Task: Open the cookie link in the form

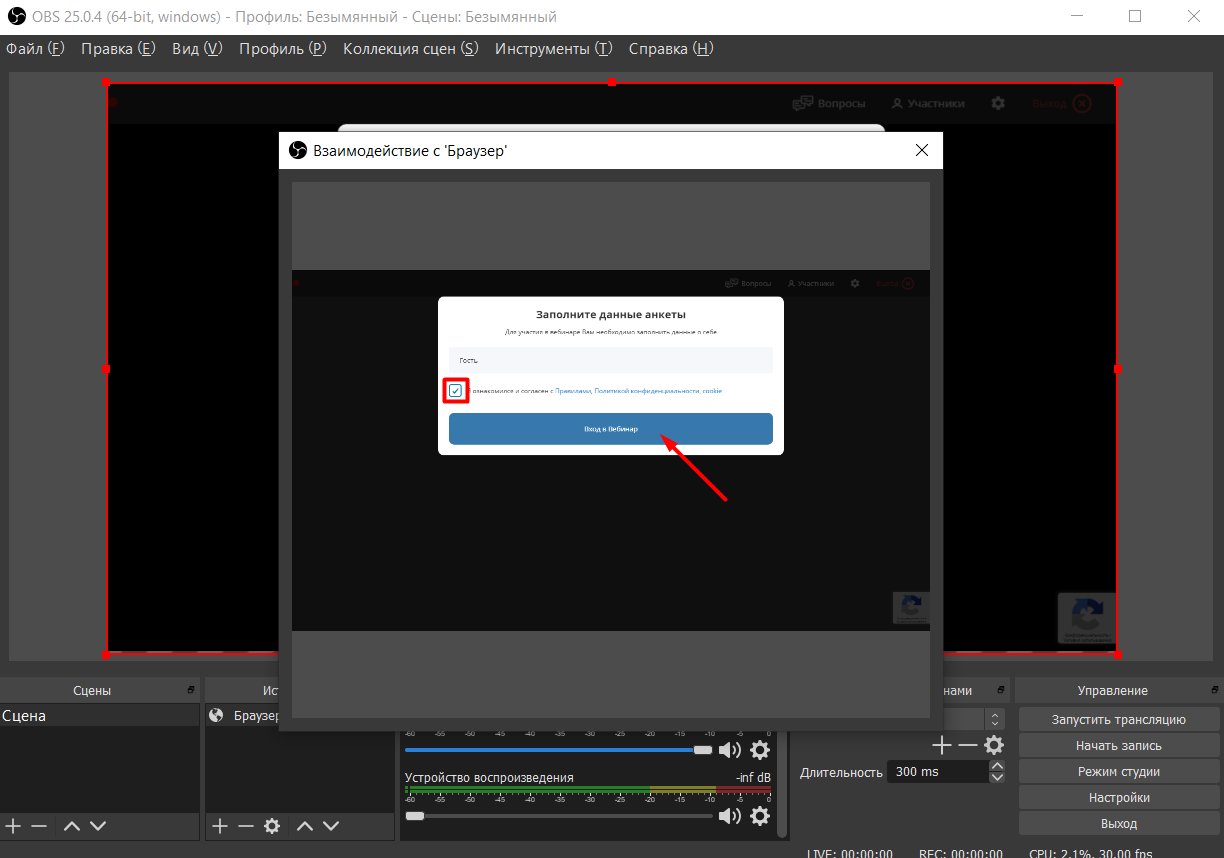Action: [712, 391]
